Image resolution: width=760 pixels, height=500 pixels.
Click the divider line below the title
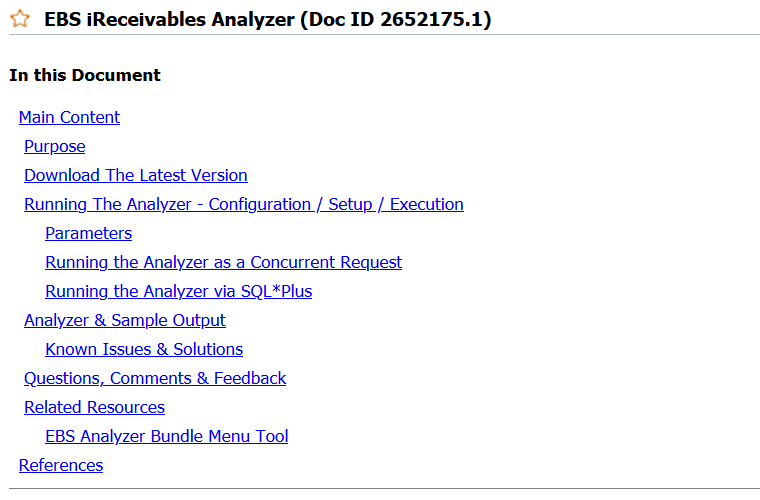click(x=380, y=35)
